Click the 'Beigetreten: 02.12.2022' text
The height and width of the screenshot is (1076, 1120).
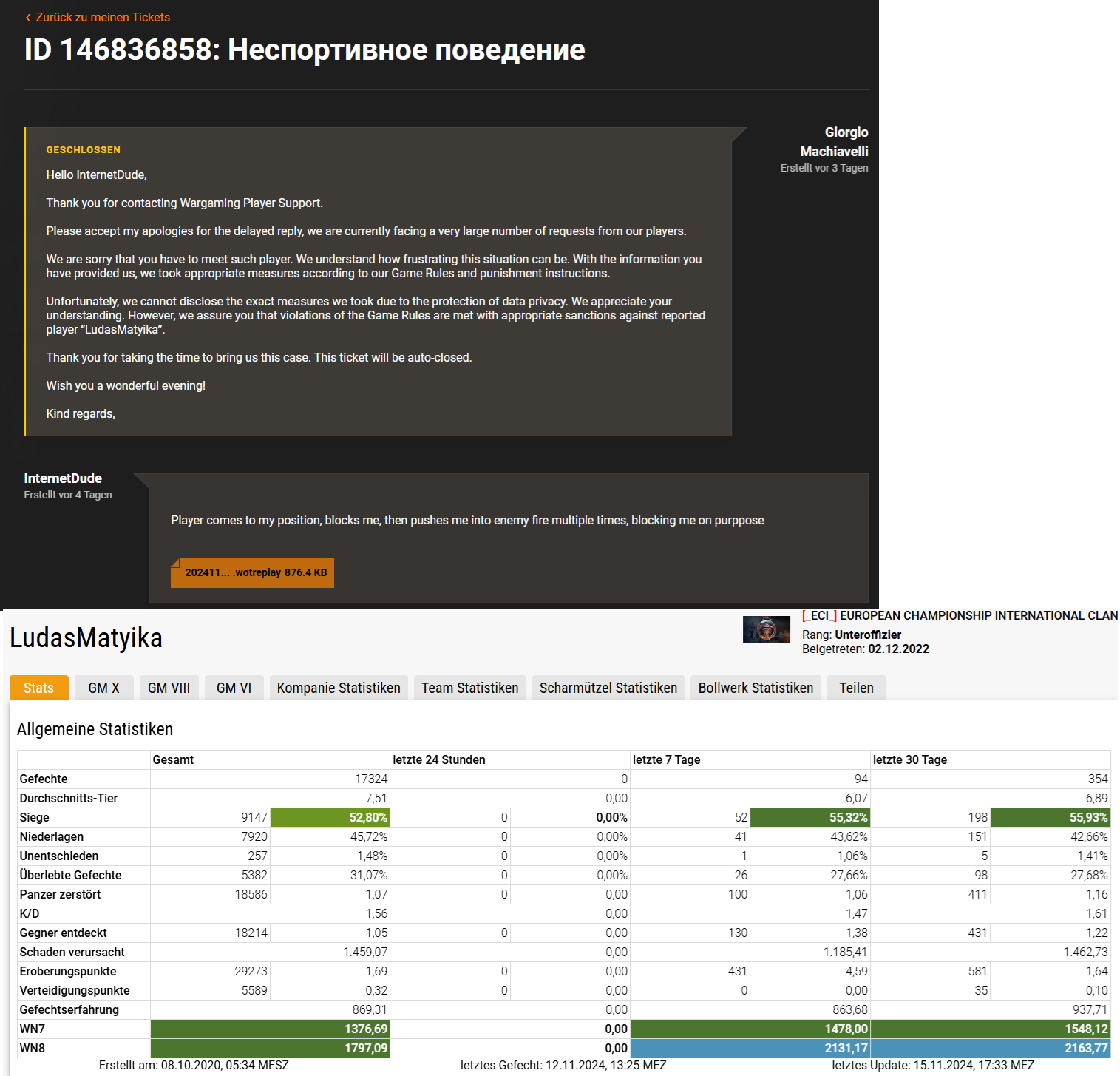[x=866, y=649]
